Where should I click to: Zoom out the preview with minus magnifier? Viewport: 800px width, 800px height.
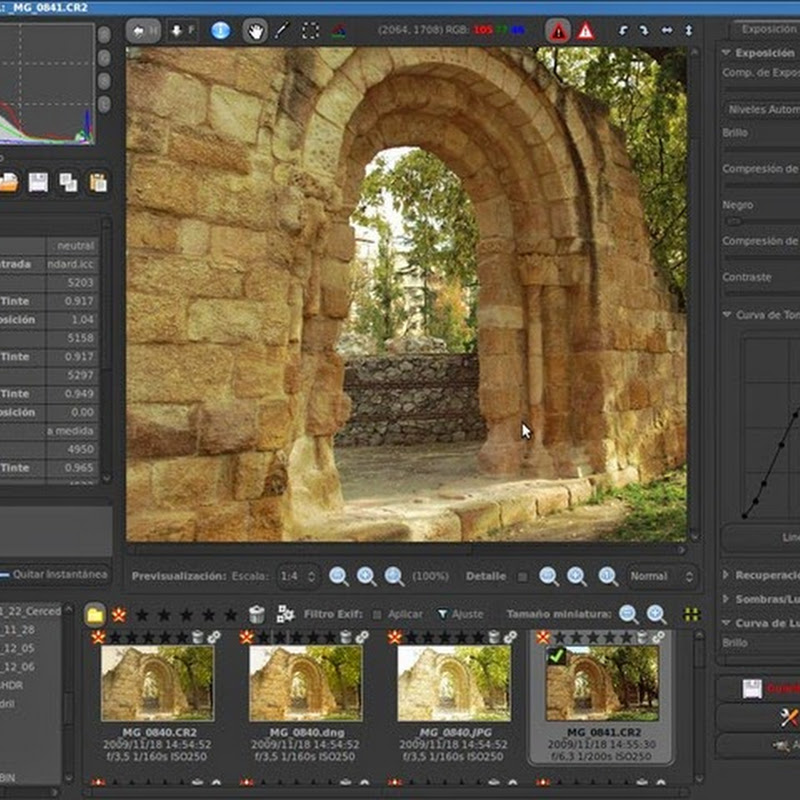339,576
